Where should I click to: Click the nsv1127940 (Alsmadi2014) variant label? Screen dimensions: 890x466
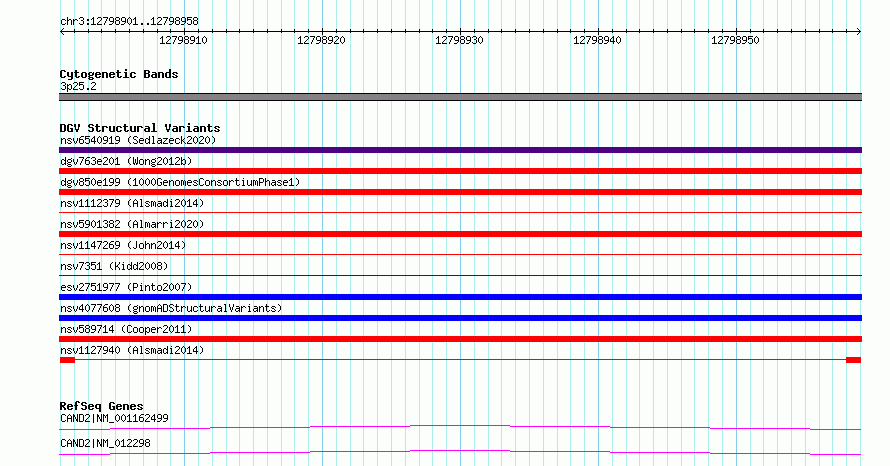132,350
